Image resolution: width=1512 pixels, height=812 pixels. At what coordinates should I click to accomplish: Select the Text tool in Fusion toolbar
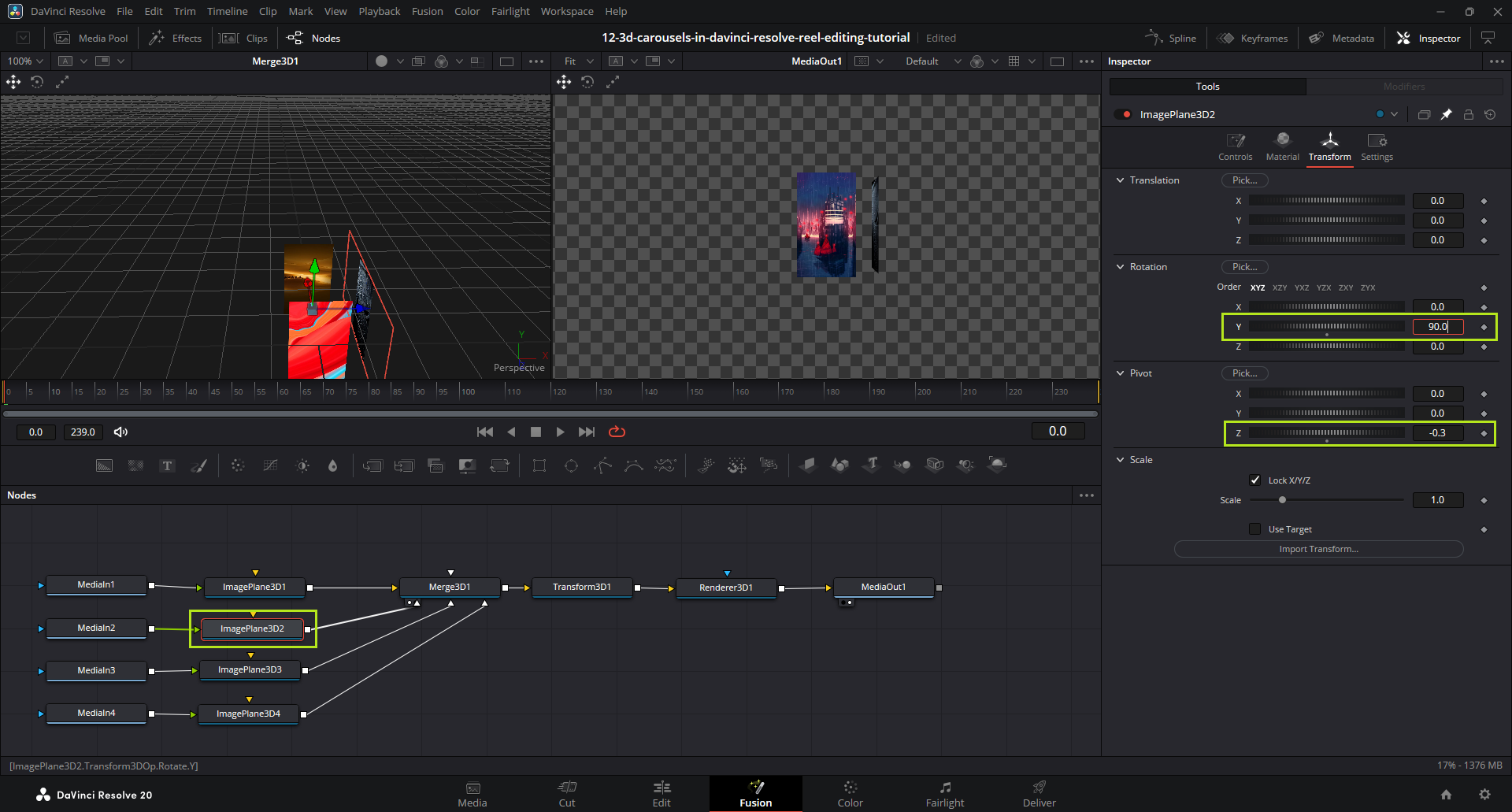click(x=167, y=465)
